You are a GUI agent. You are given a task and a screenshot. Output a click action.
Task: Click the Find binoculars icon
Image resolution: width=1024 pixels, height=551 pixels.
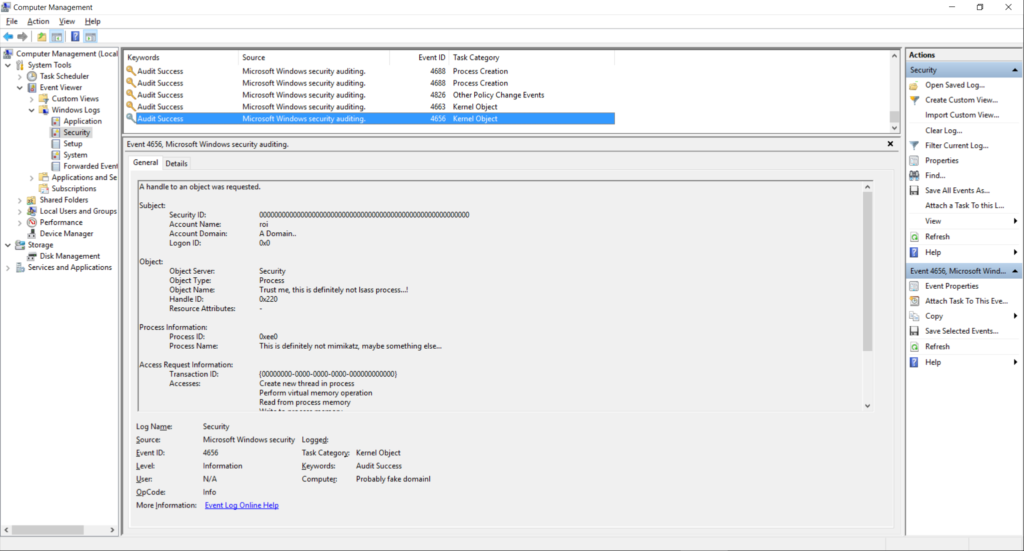click(914, 176)
